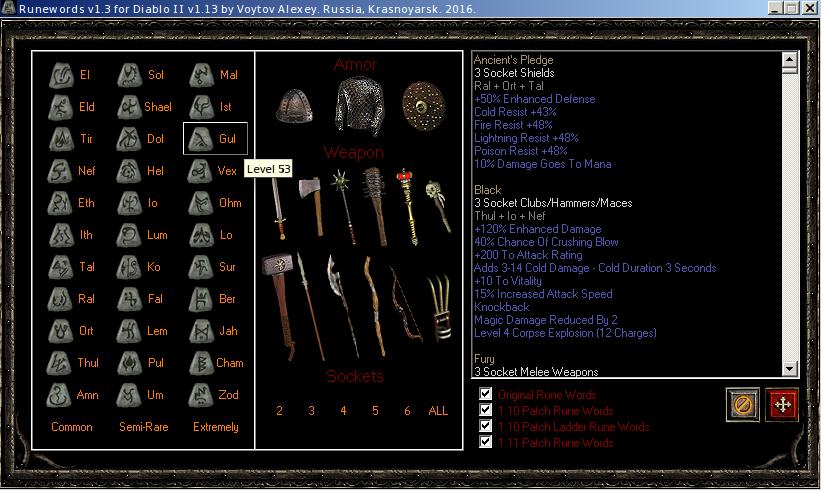Pick the Shael rune icon
The height and width of the screenshot is (490, 821).
tap(129, 107)
